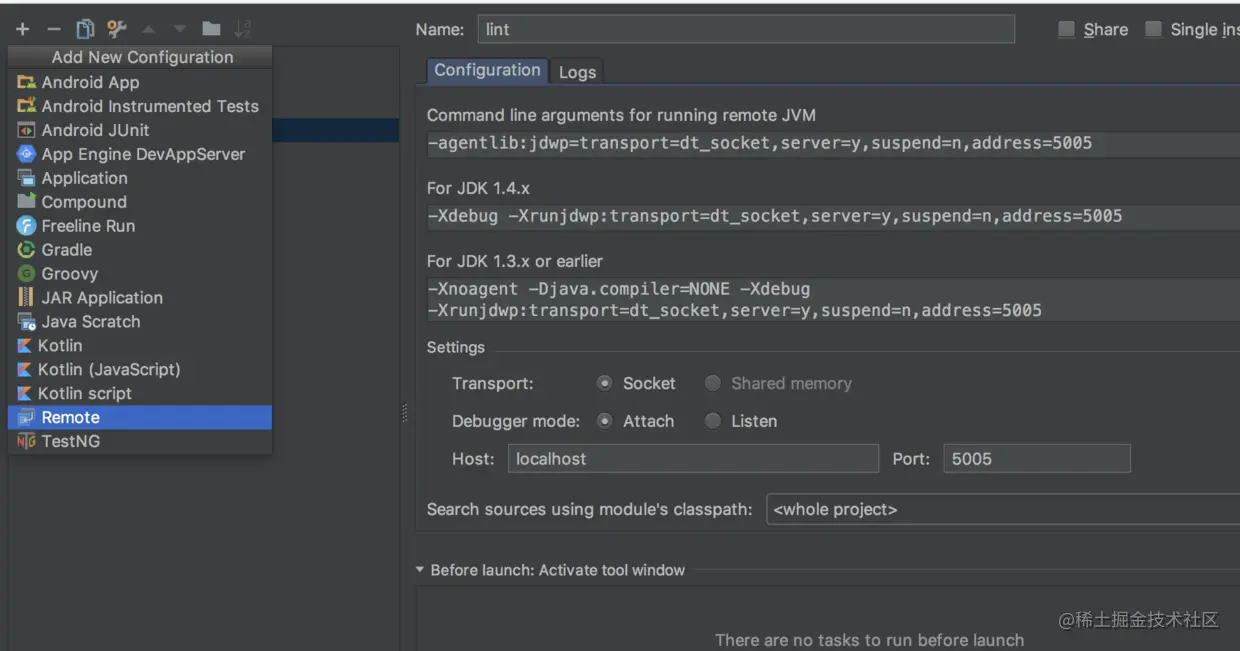Toggle the Single instance checkbox
Screen dimensions: 1240x651
tap(1153, 29)
